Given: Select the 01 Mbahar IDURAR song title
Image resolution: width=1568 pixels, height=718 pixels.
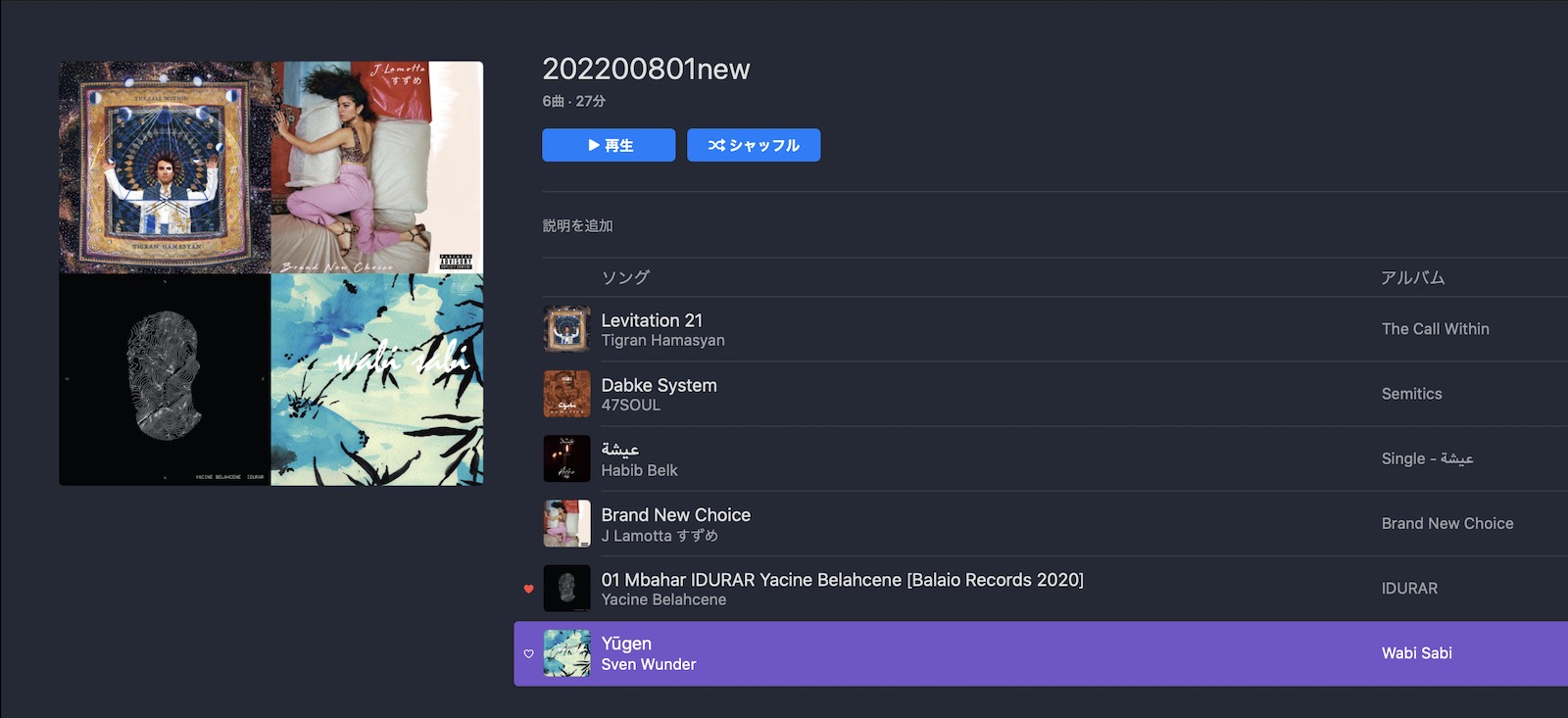Looking at the screenshot, I should (x=842, y=580).
